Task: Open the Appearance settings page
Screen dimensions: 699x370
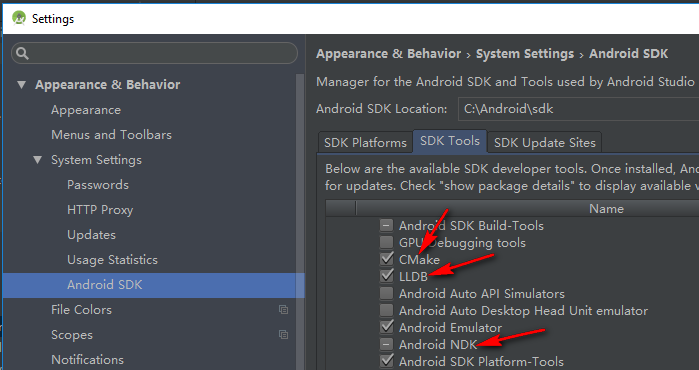Action: coord(86,110)
